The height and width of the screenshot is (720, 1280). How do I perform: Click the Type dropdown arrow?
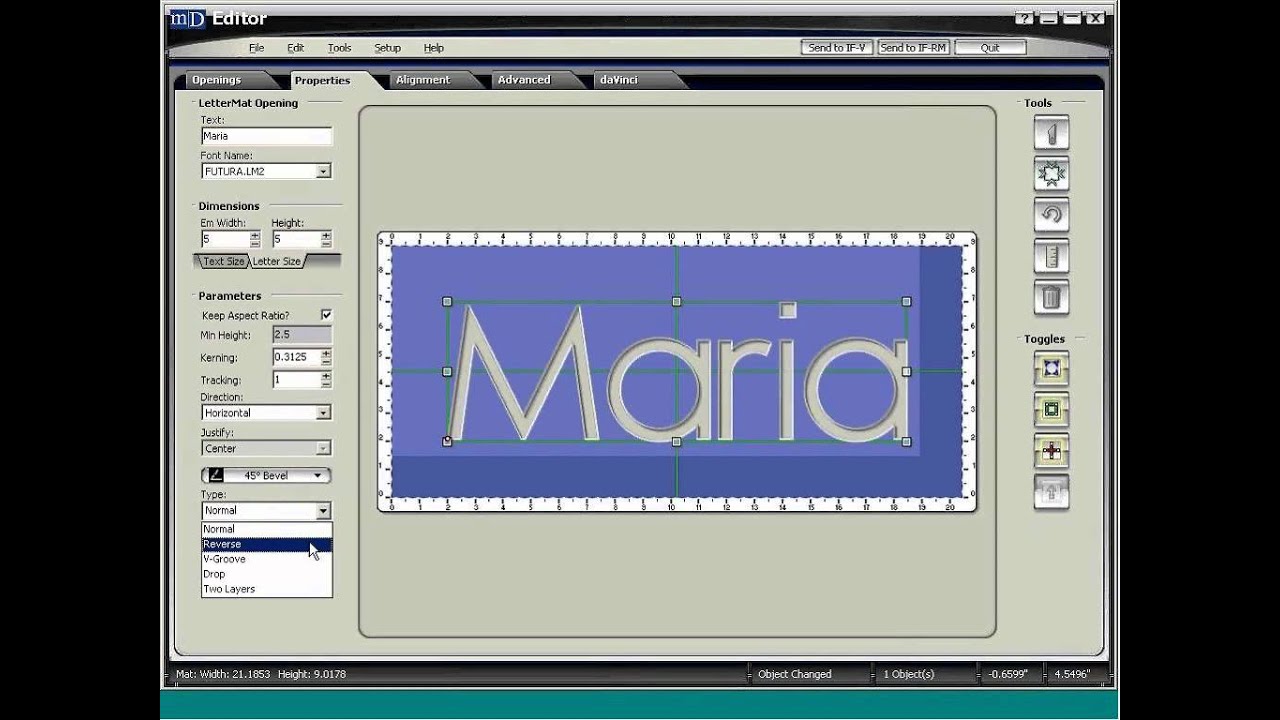point(323,511)
